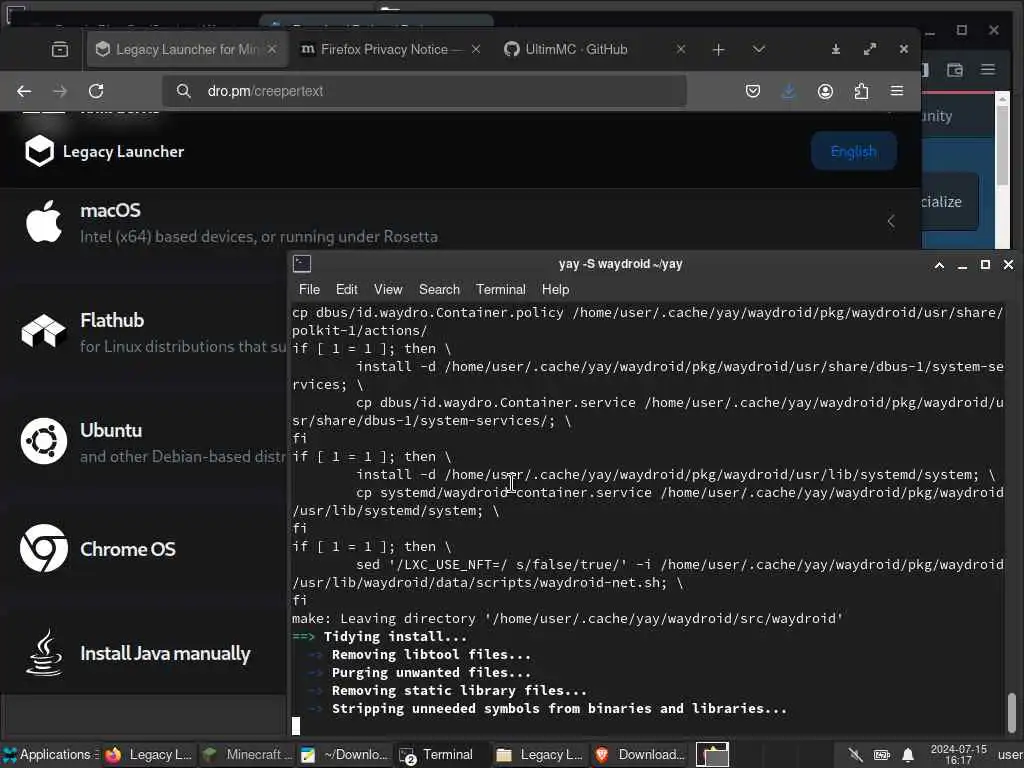The height and width of the screenshot is (768, 1024).
Task: Click the Firefox window expand arrows icon
Action: coord(870,50)
